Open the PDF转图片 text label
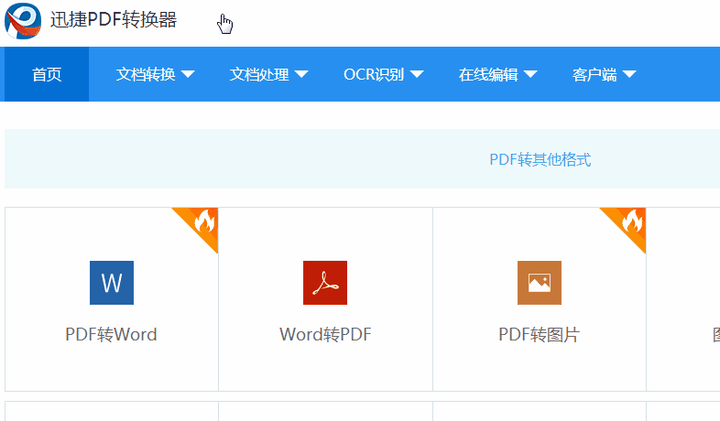This screenshot has width=720, height=421. (x=539, y=334)
